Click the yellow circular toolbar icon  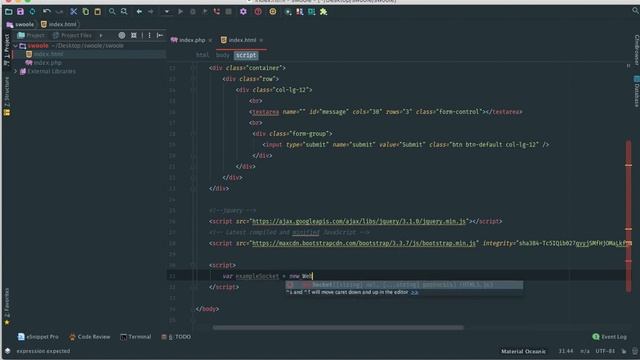pyautogui.click(x=273, y=11)
